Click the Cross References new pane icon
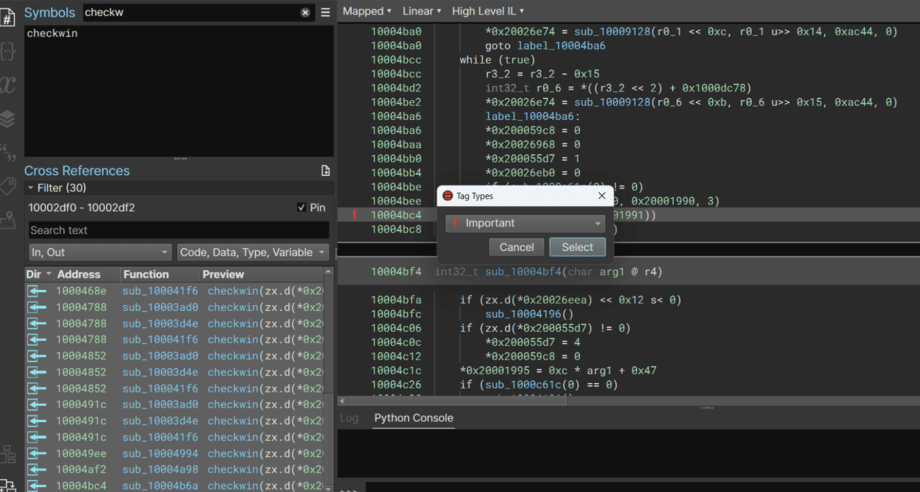920x492 pixels. coord(325,171)
